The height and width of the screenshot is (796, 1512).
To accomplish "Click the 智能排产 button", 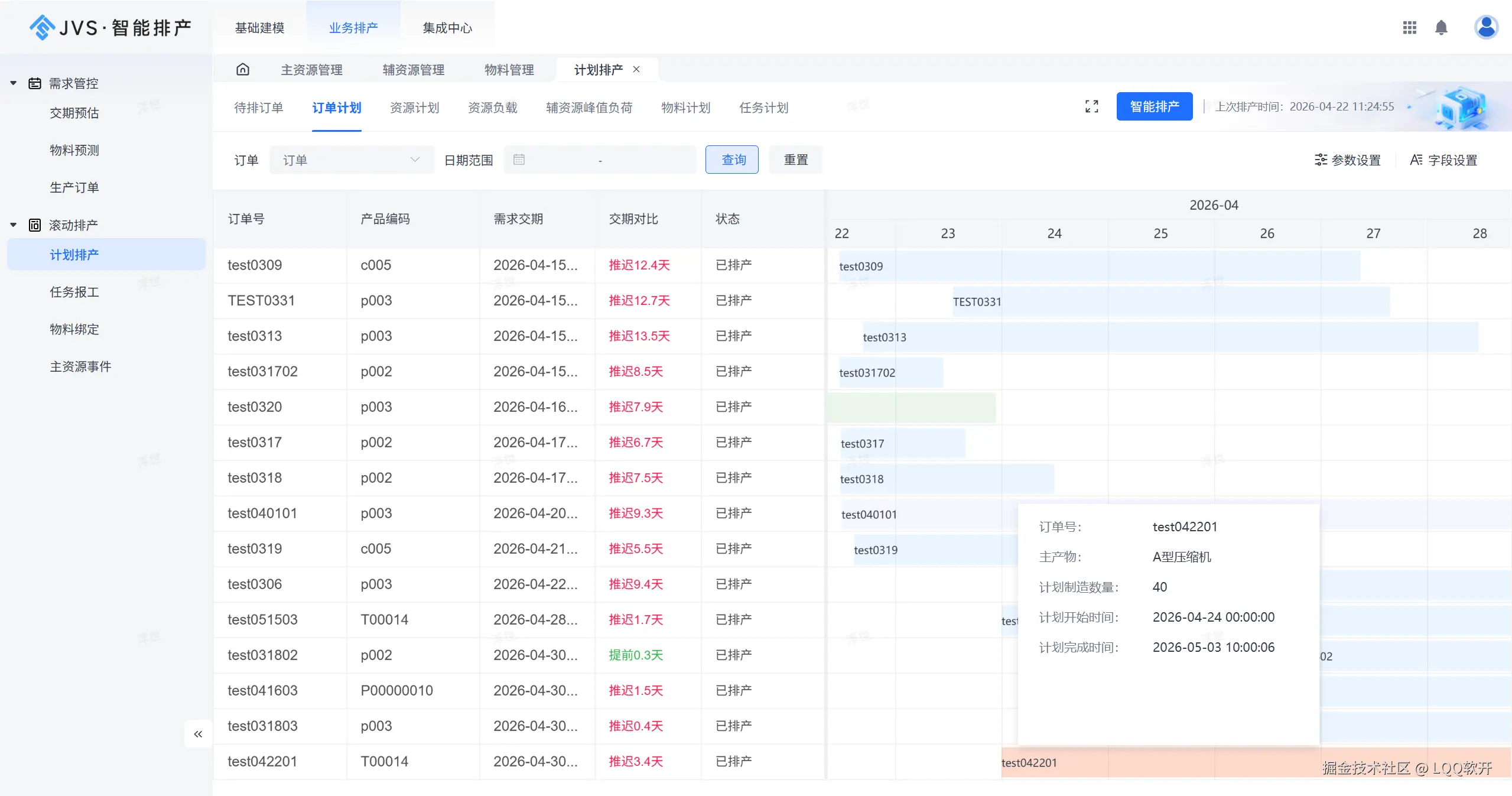I will coord(1154,106).
